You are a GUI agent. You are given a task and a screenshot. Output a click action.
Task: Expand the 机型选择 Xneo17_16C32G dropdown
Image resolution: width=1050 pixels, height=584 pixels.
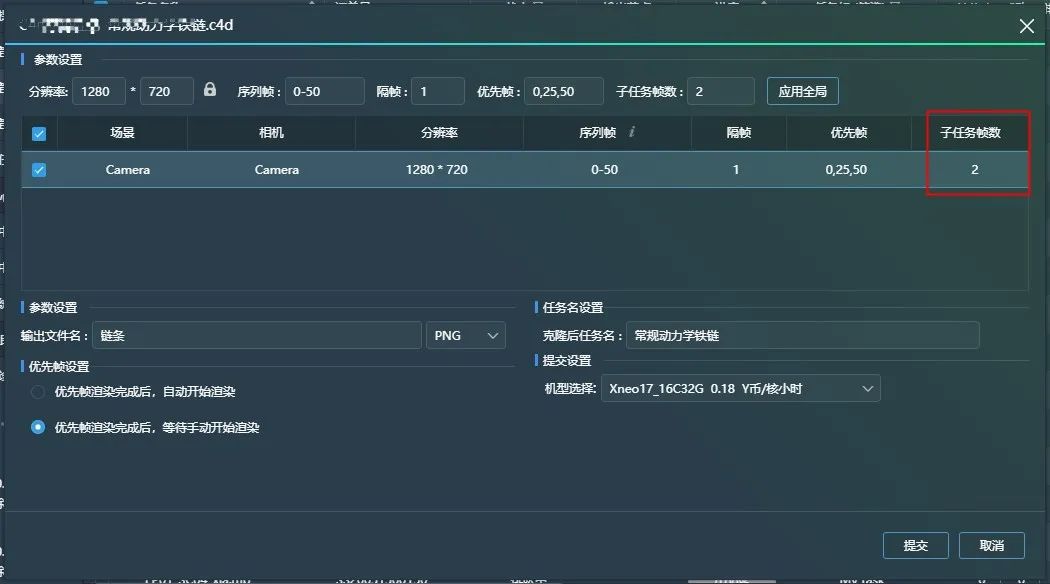[x=740, y=389]
